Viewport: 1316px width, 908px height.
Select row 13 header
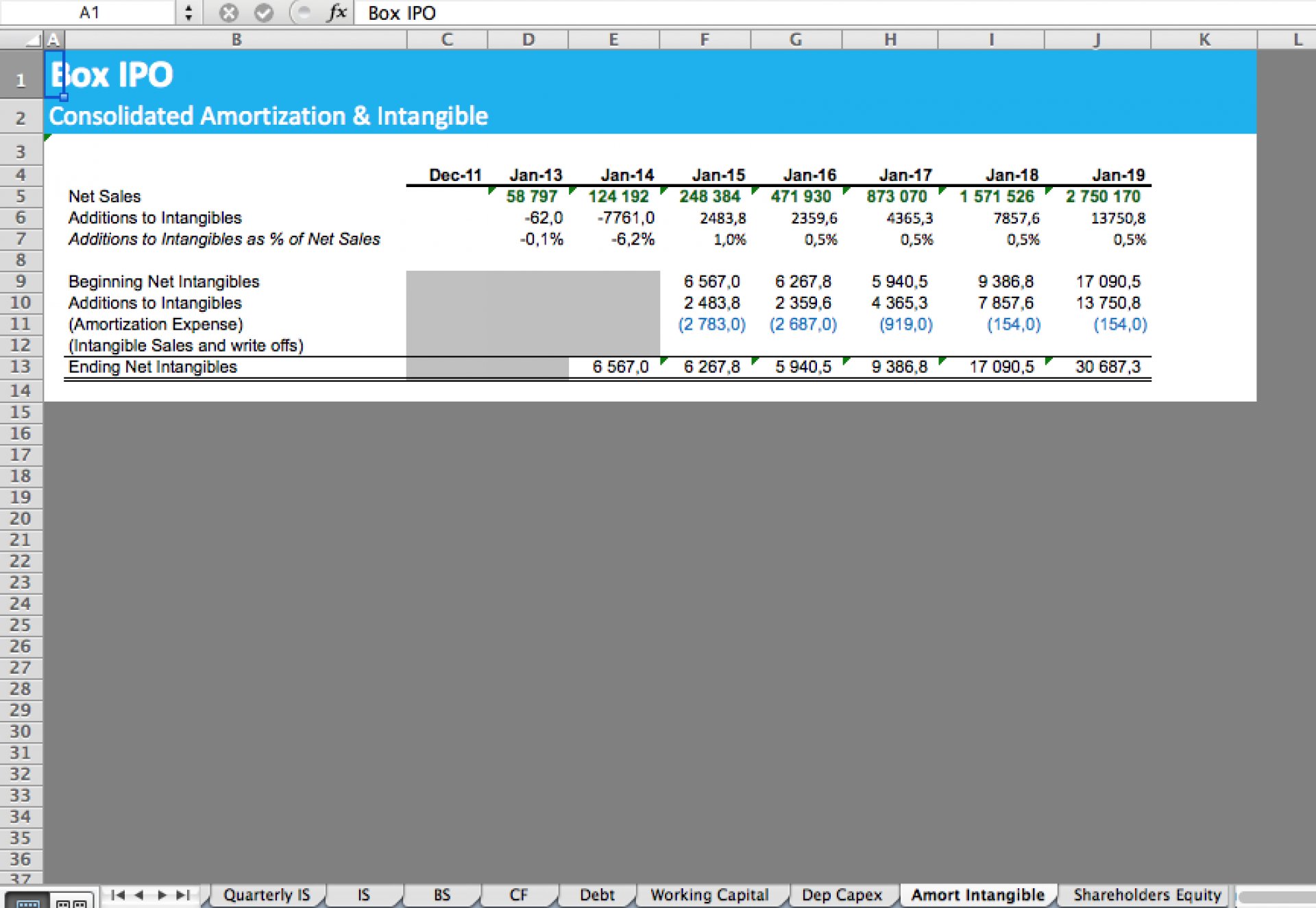point(21,367)
